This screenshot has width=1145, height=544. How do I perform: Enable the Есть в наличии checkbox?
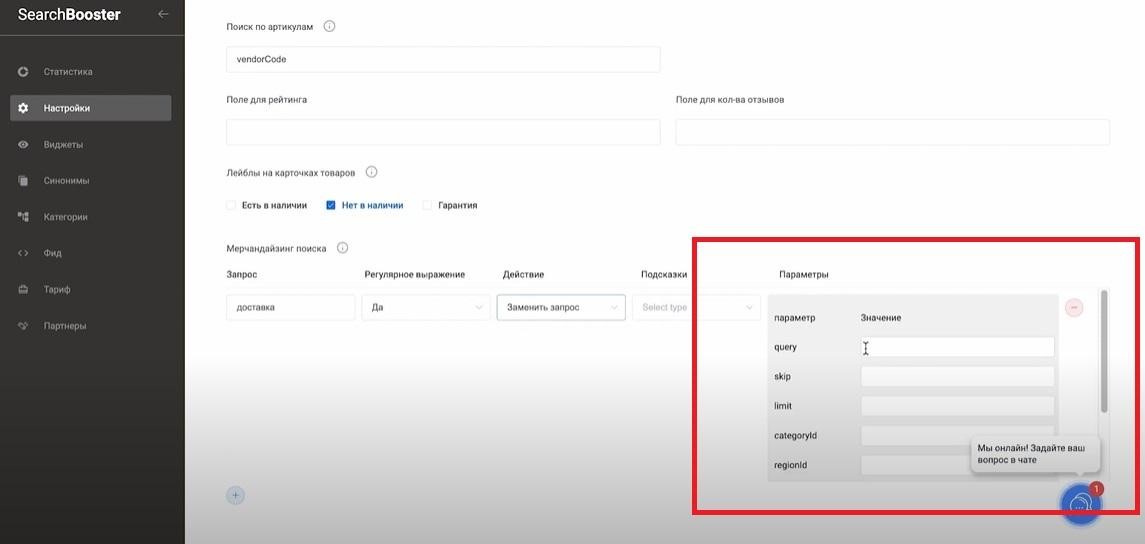click(x=232, y=205)
